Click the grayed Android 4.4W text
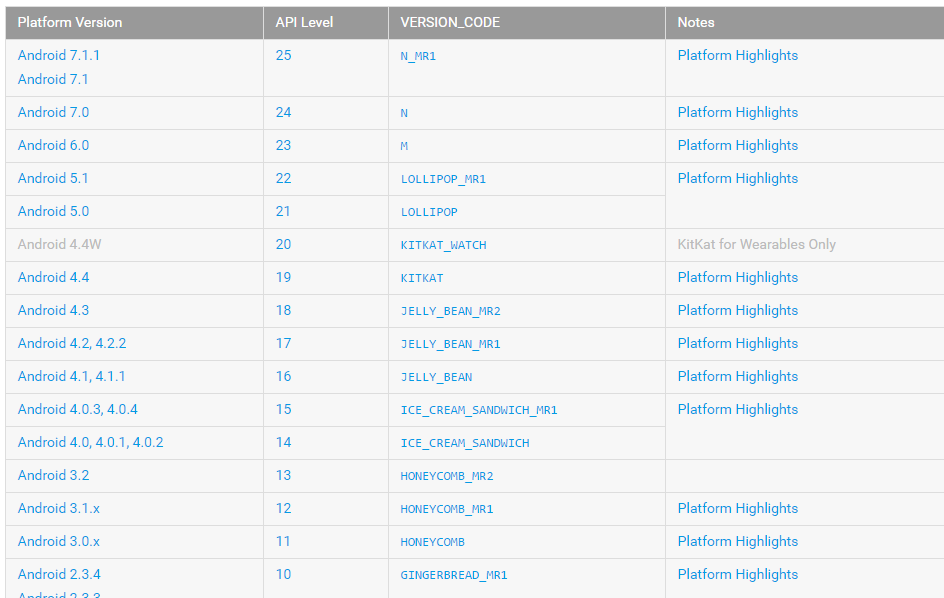The image size is (944, 598). (60, 244)
